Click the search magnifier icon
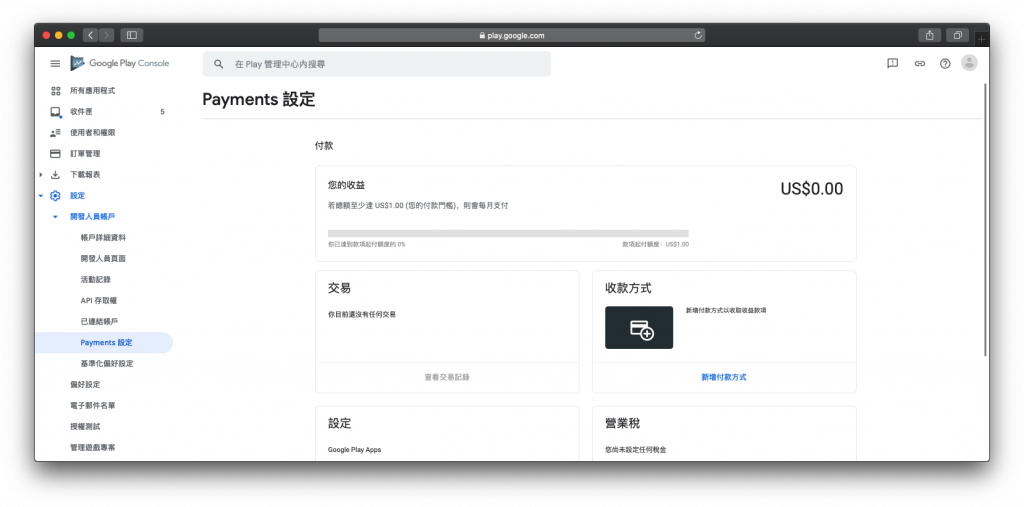The width and height of the screenshot is (1024, 507). point(219,64)
